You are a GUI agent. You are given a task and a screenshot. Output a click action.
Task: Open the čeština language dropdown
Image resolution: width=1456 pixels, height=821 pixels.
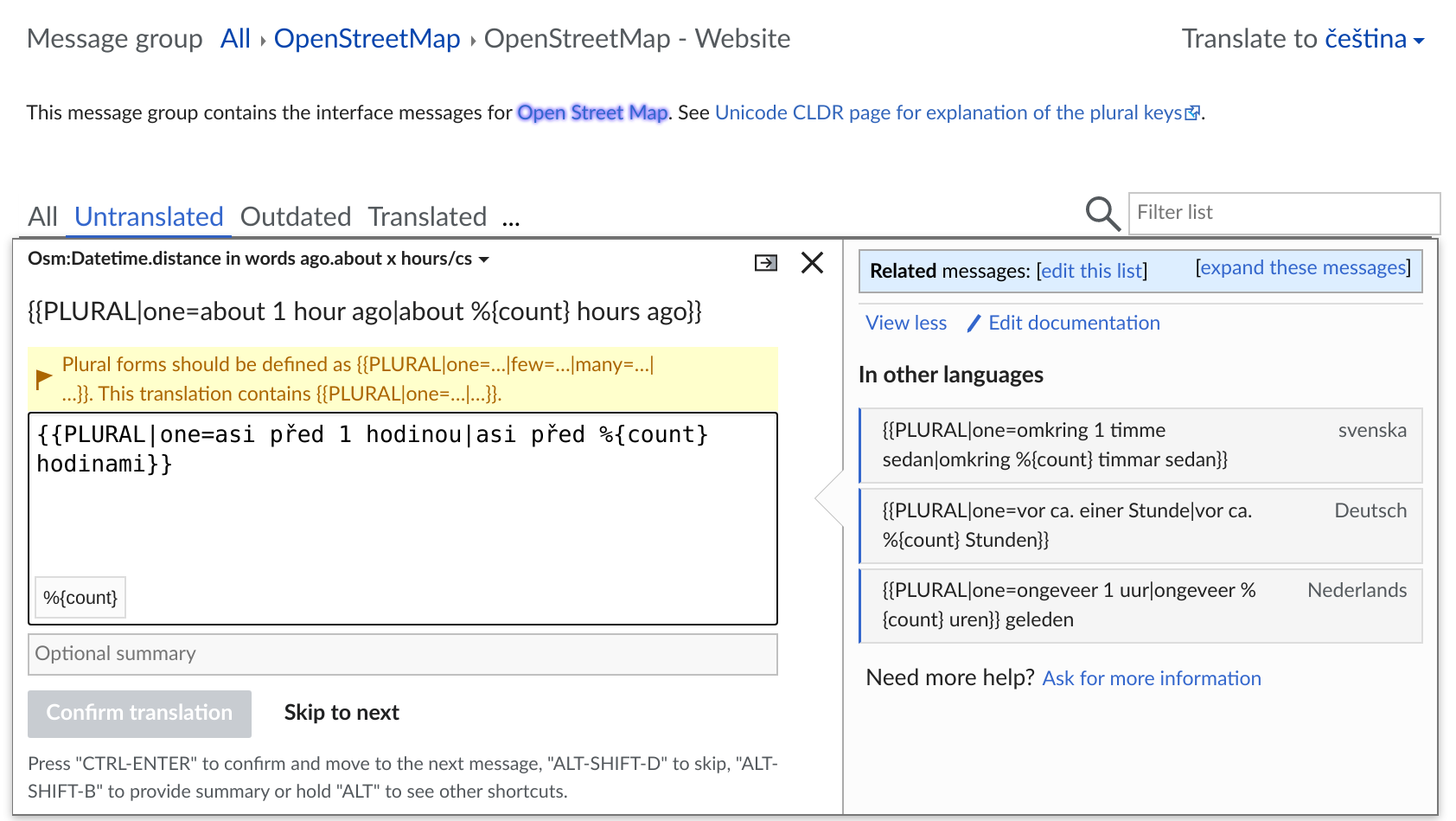coord(1375,39)
